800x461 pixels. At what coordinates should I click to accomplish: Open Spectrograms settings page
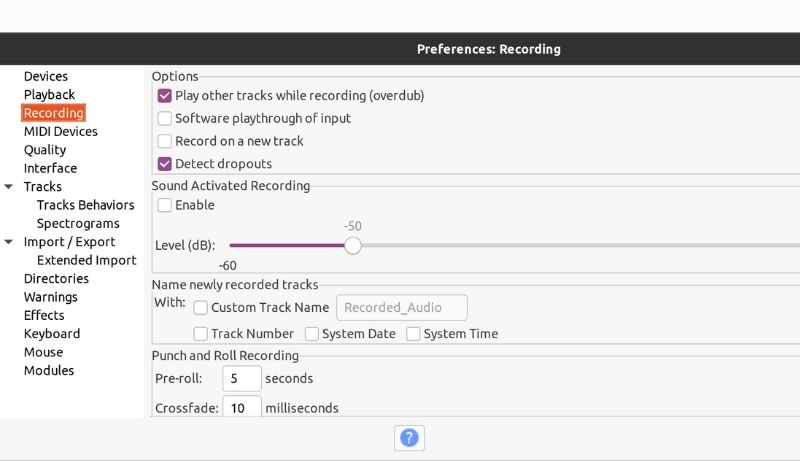tap(78, 223)
